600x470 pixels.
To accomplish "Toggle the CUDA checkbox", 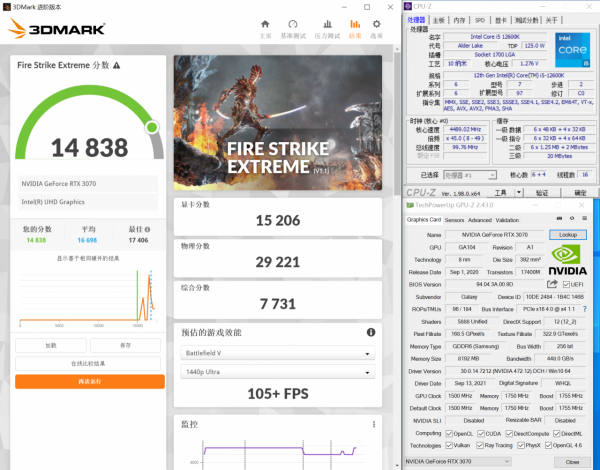I will (481, 434).
